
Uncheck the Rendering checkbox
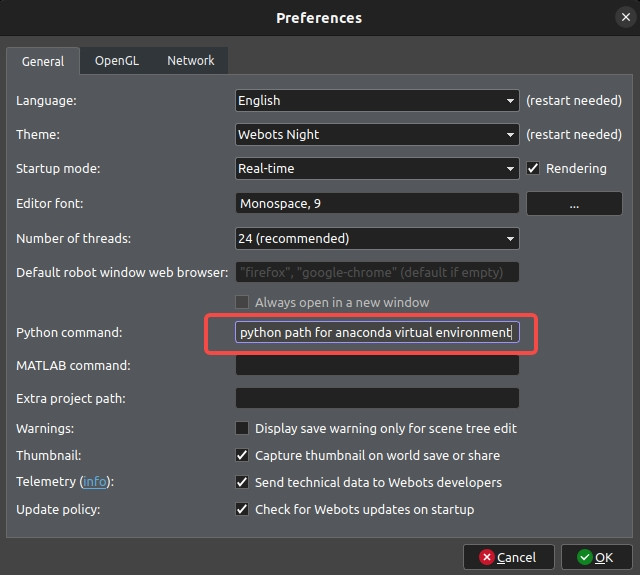[533, 168]
